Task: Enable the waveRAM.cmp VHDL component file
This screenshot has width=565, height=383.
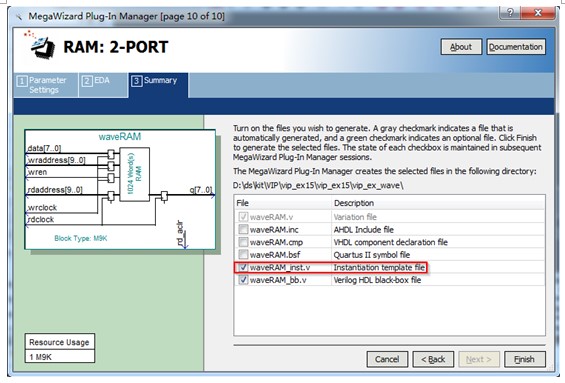Action: tap(244, 242)
